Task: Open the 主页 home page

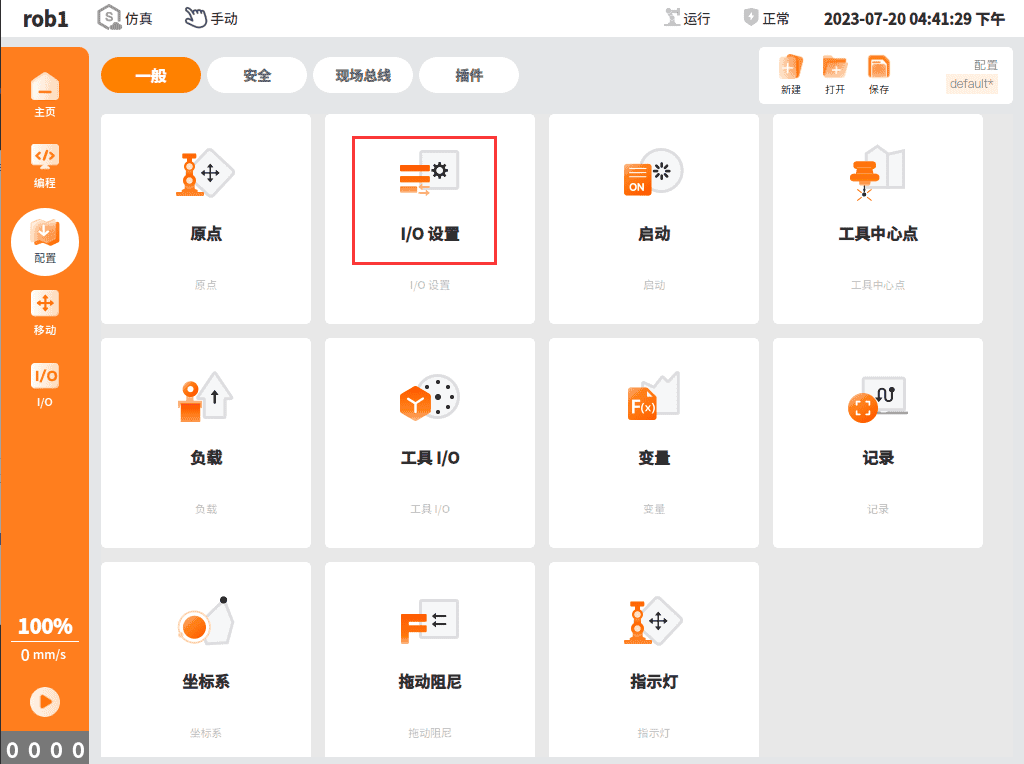Action: (44, 95)
